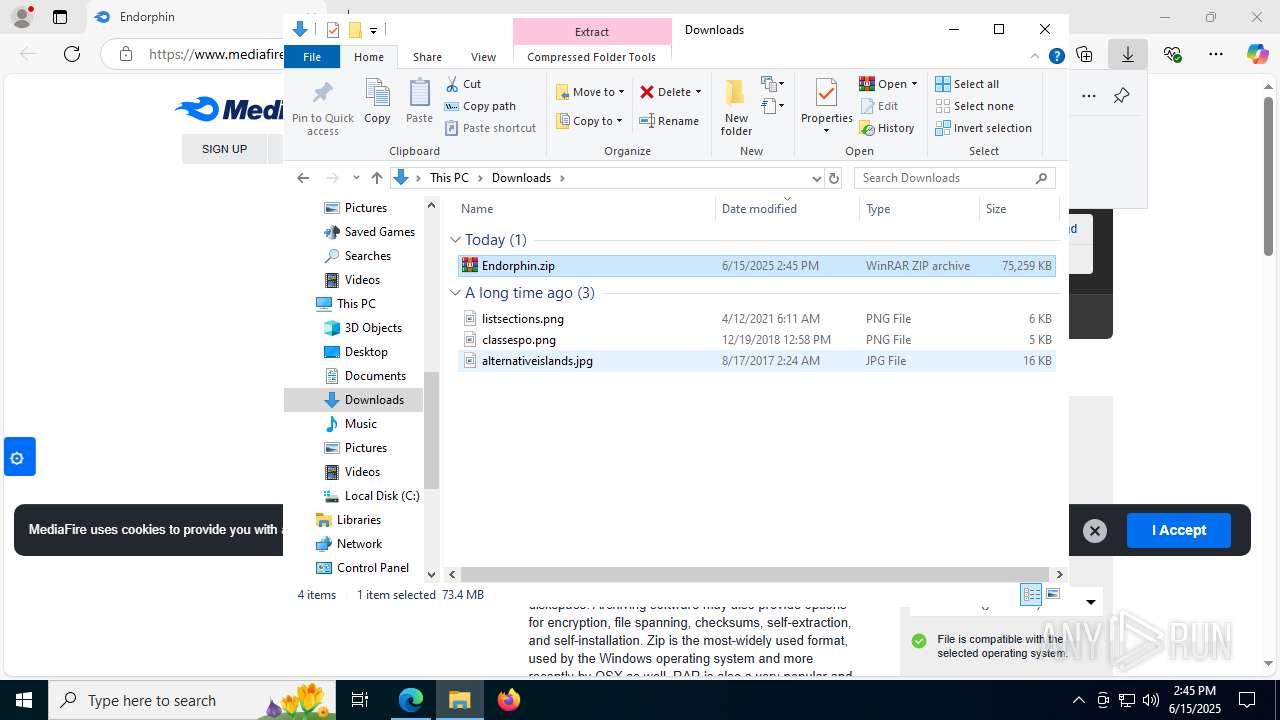Click Invert selection
The height and width of the screenshot is (720, 1280).
tap(983, 128)
